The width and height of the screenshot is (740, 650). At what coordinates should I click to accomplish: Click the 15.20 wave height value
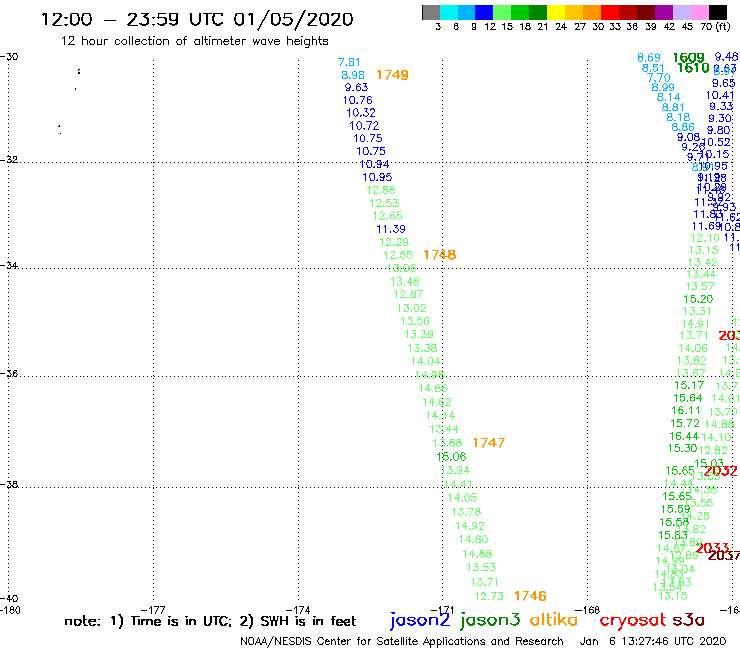698,299
